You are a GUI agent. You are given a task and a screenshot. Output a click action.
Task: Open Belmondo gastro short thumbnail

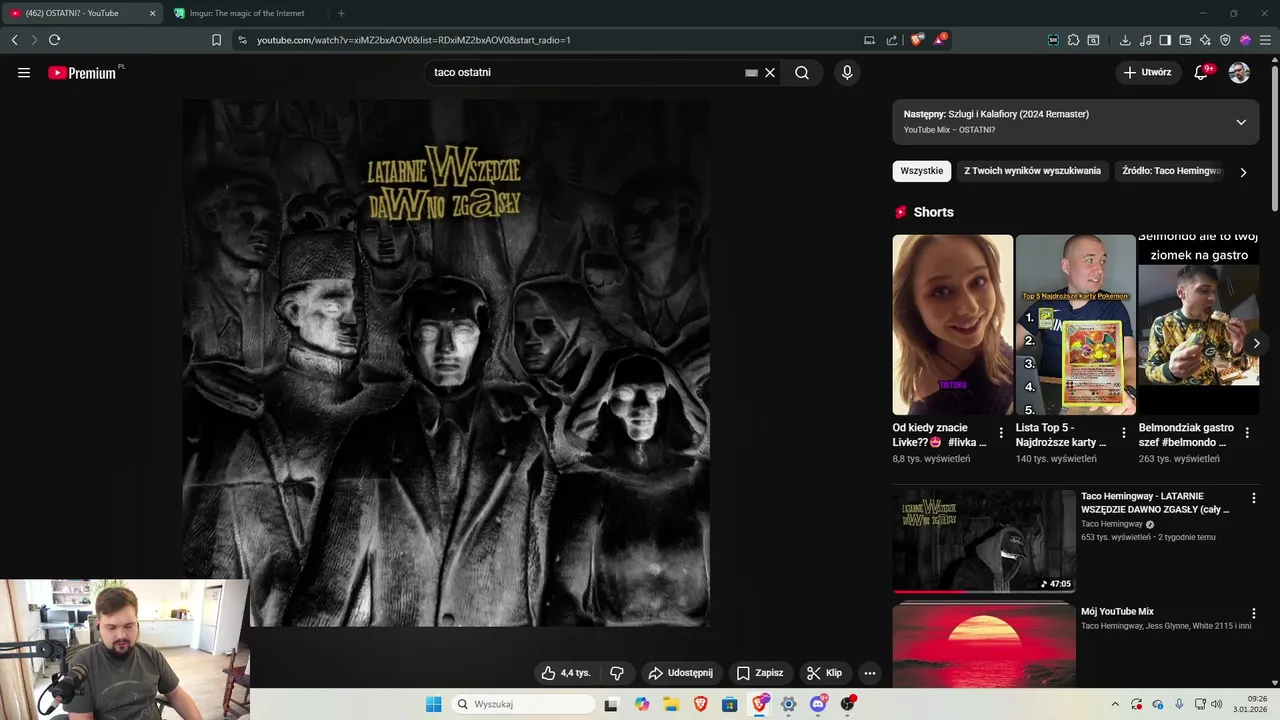(x=1199, y=324)
